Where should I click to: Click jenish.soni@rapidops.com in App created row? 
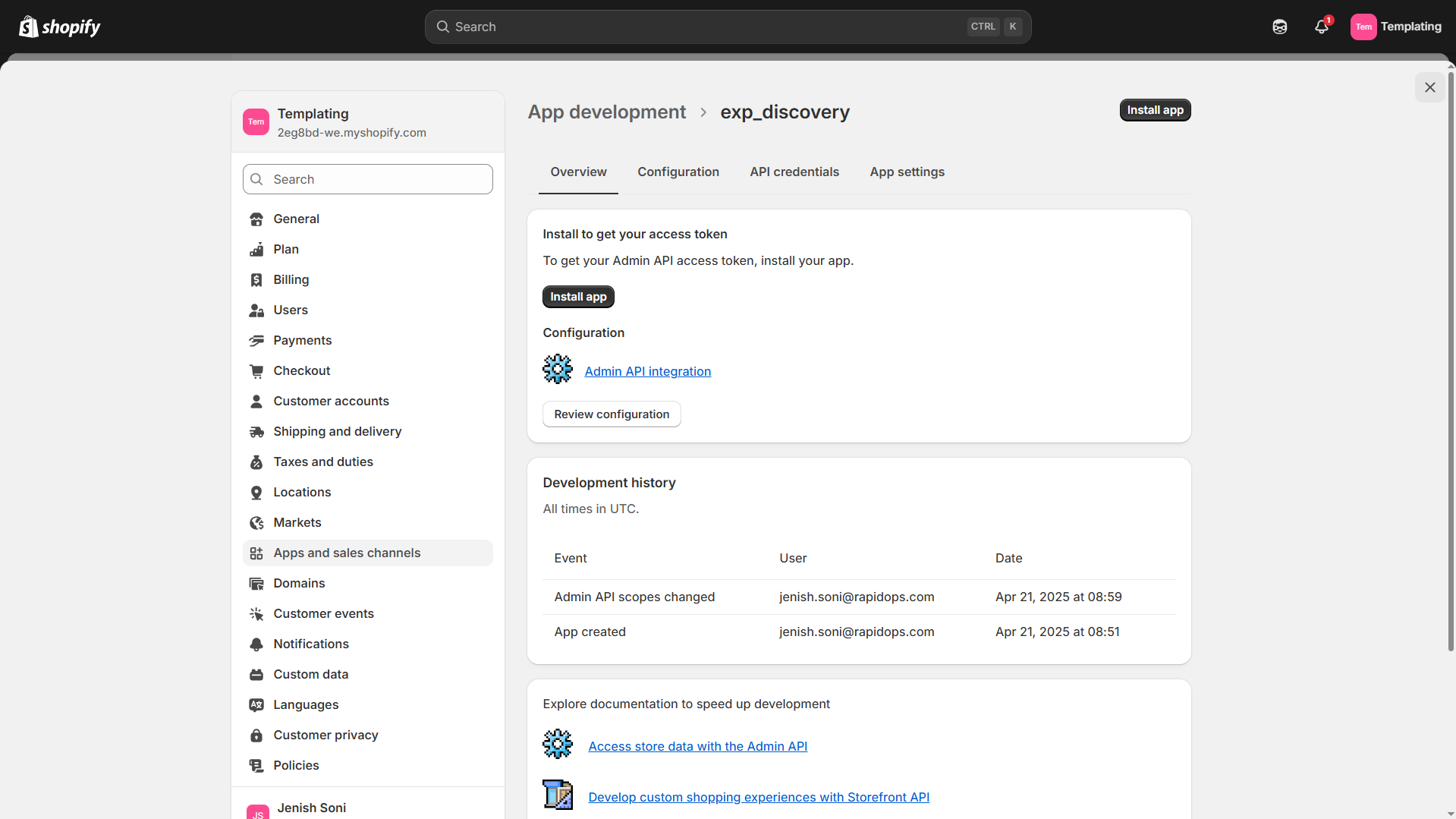click(x=857, y=632)
